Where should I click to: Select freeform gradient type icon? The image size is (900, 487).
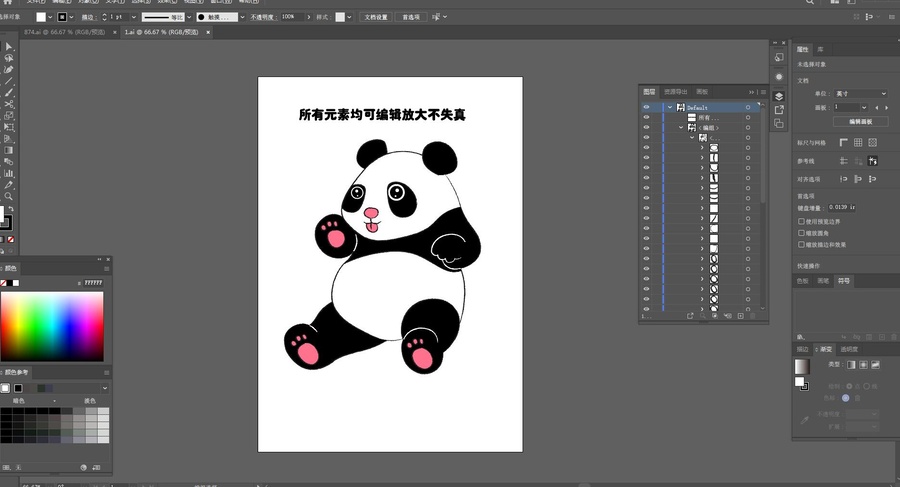(875, 365)
